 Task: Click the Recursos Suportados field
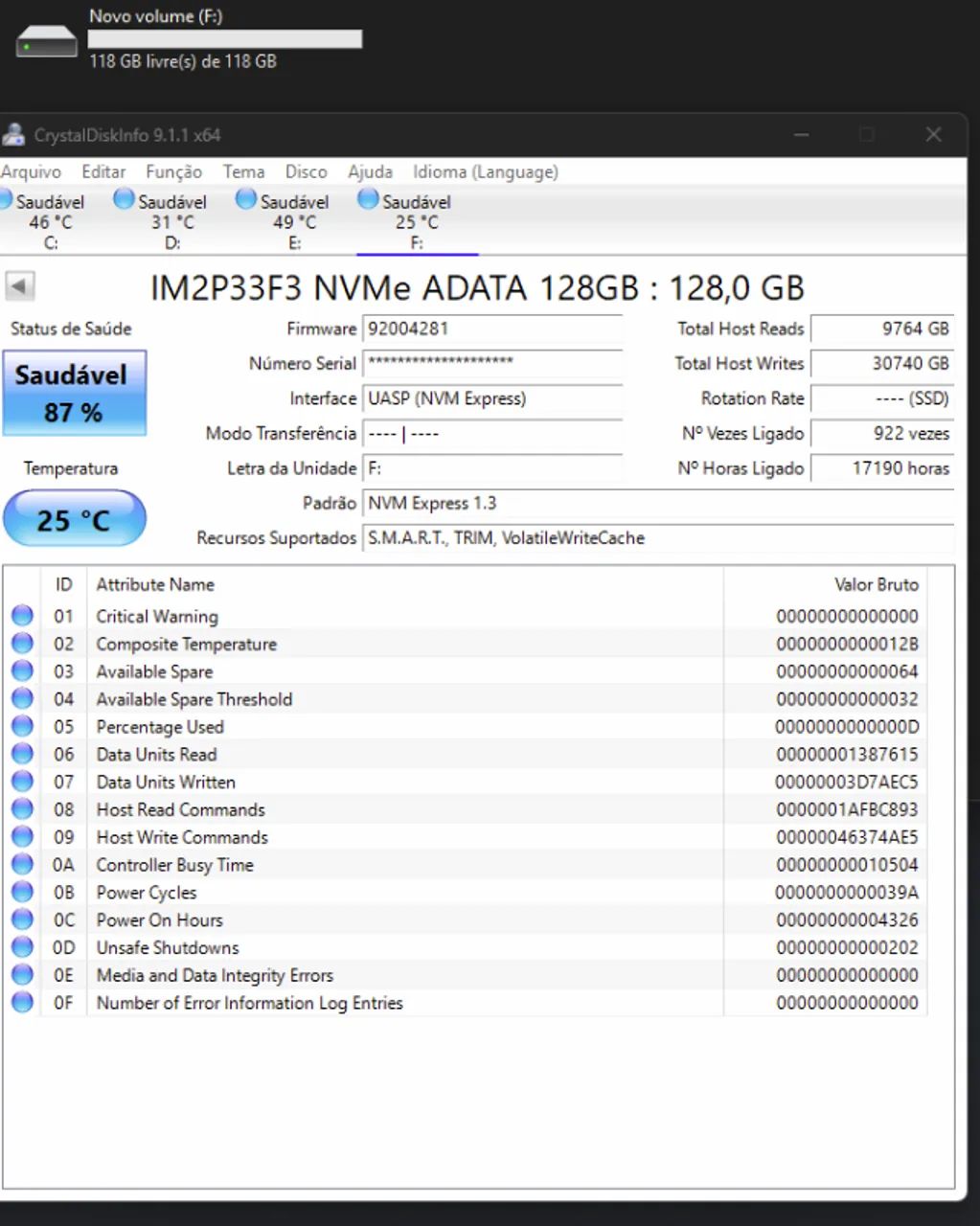click(x=658, y=538)
